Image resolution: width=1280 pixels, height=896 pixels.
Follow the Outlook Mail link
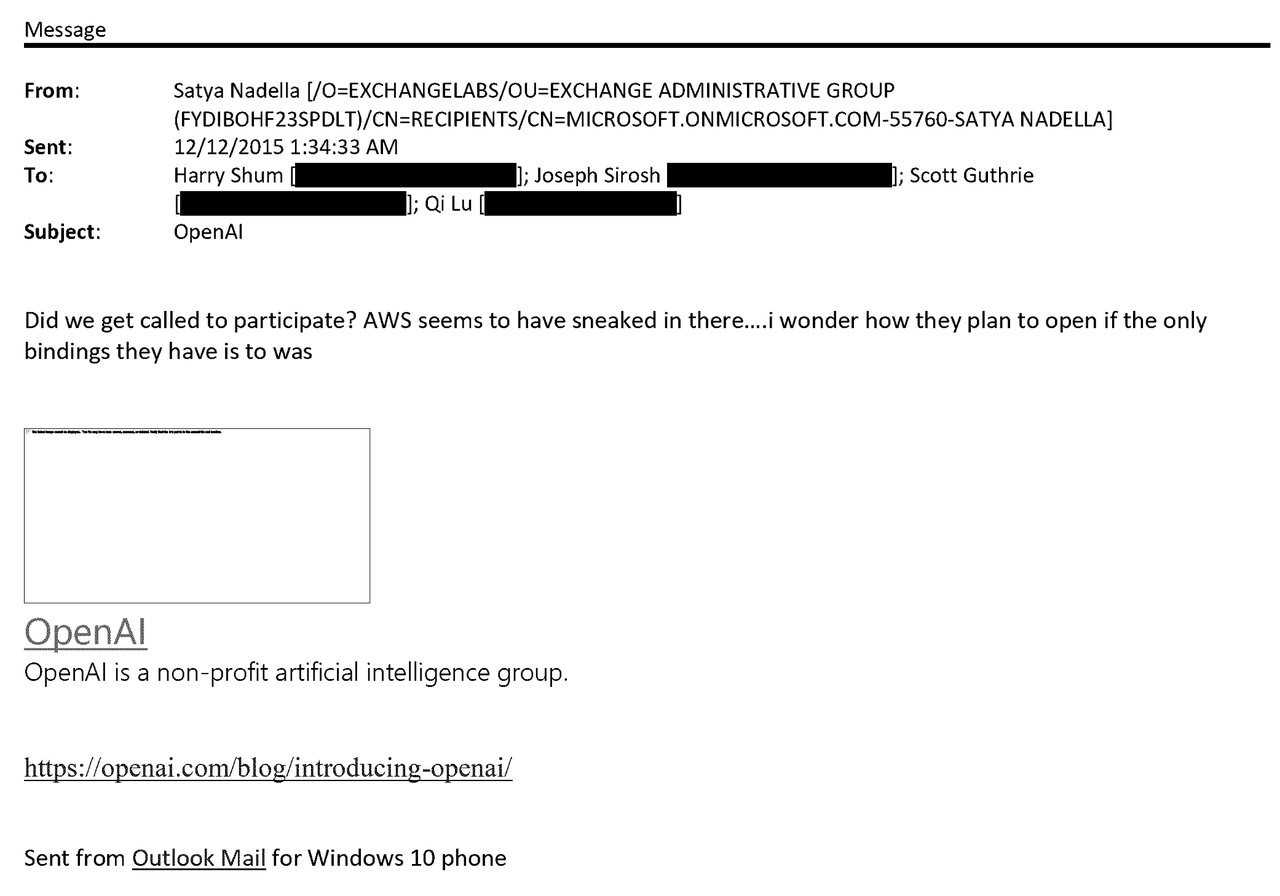click(x=199, y=857)
